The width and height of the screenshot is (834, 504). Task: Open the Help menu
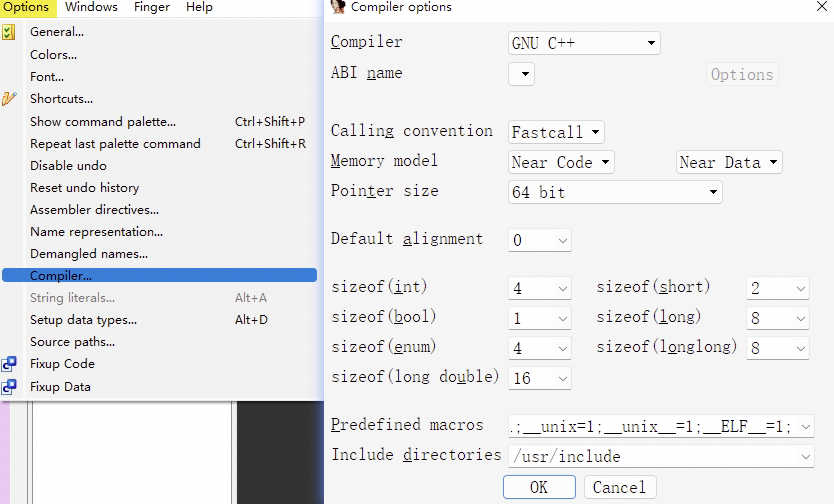(x=199, y=7)
